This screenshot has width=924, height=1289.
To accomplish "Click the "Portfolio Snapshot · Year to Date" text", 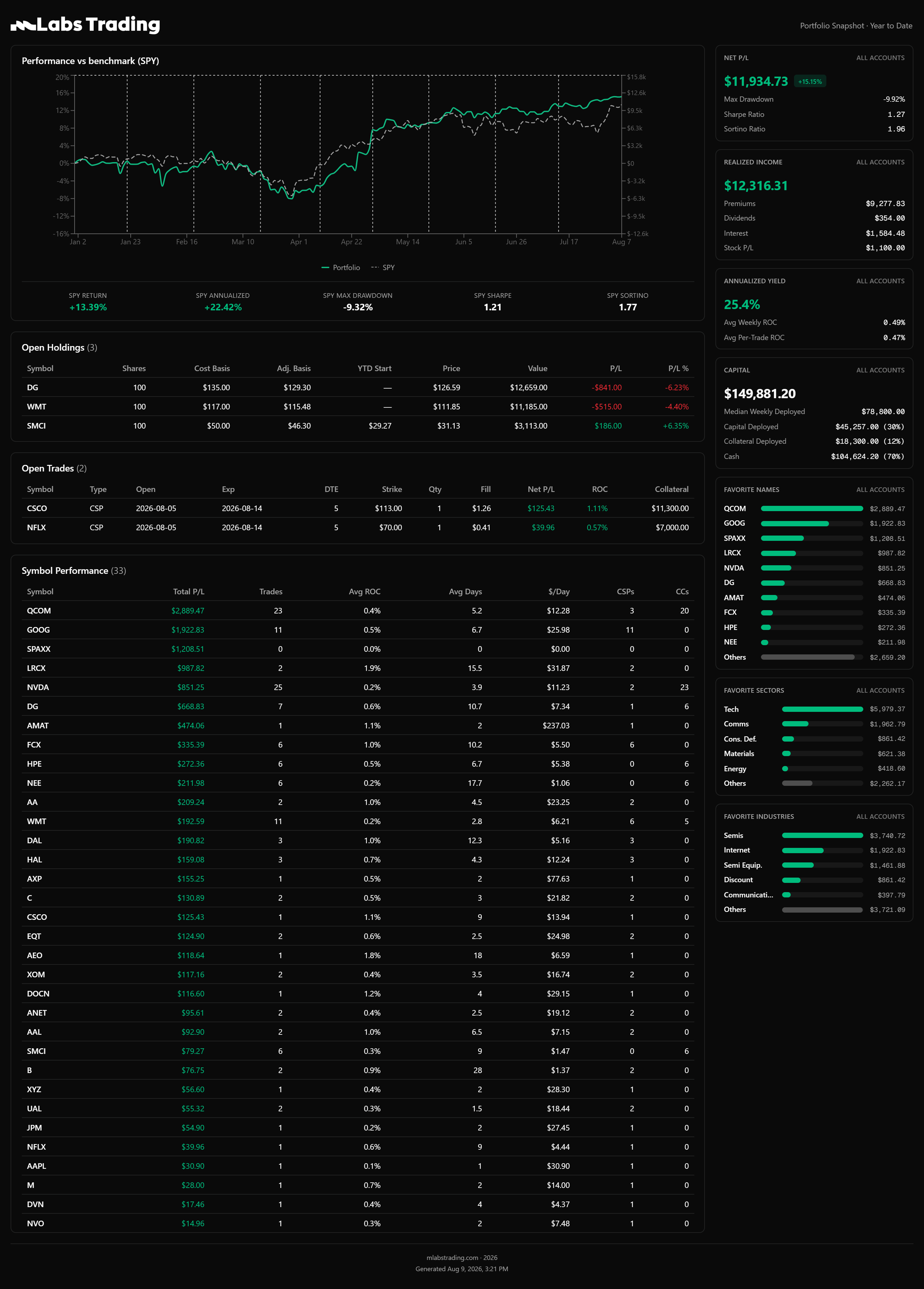I will (x=856, y=25).
